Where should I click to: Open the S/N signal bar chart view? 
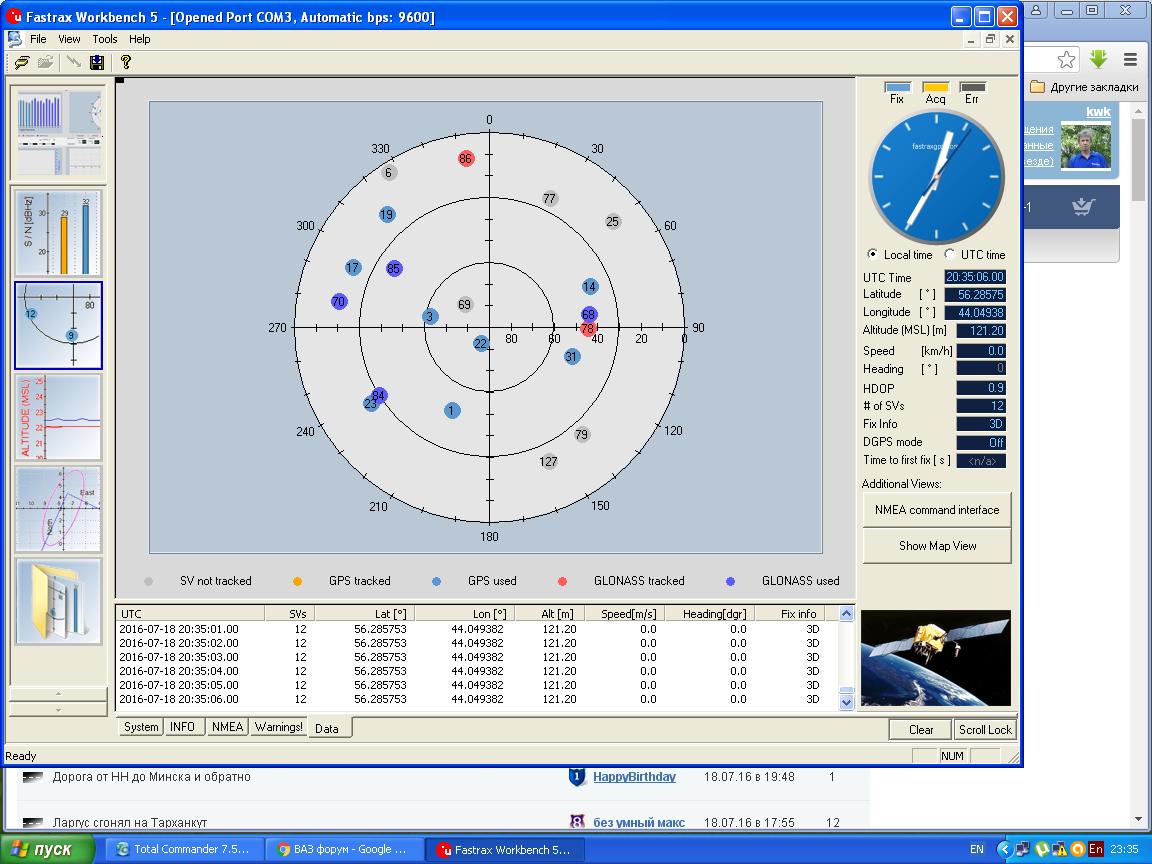(x=58, y=232)
